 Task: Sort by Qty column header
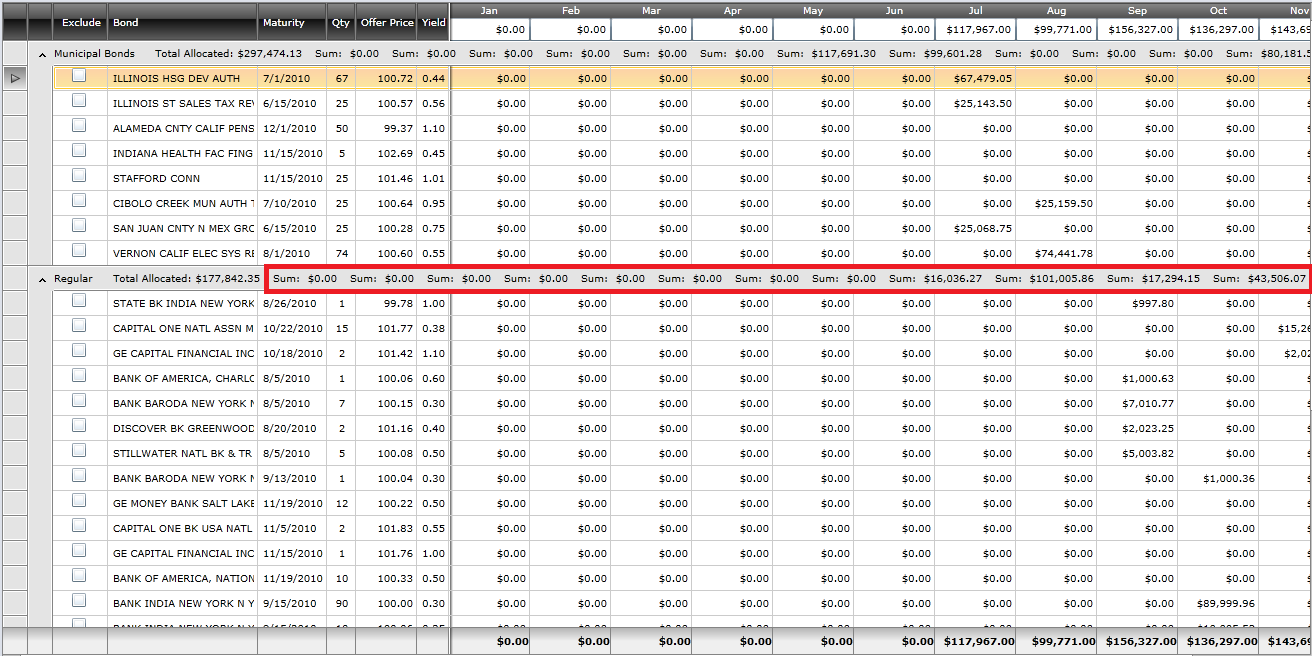pos(341,22)
